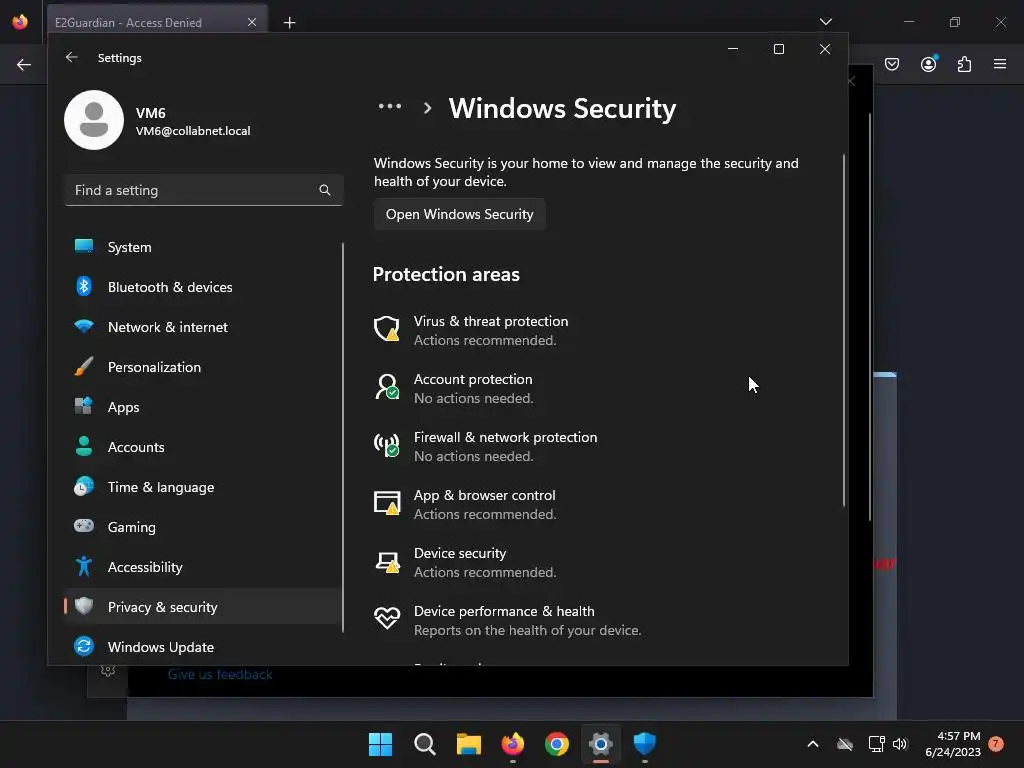The height and width of the screenshot is (768, 1024).
Task: Open Windows Update category label
Action: [x=161, y=647]
